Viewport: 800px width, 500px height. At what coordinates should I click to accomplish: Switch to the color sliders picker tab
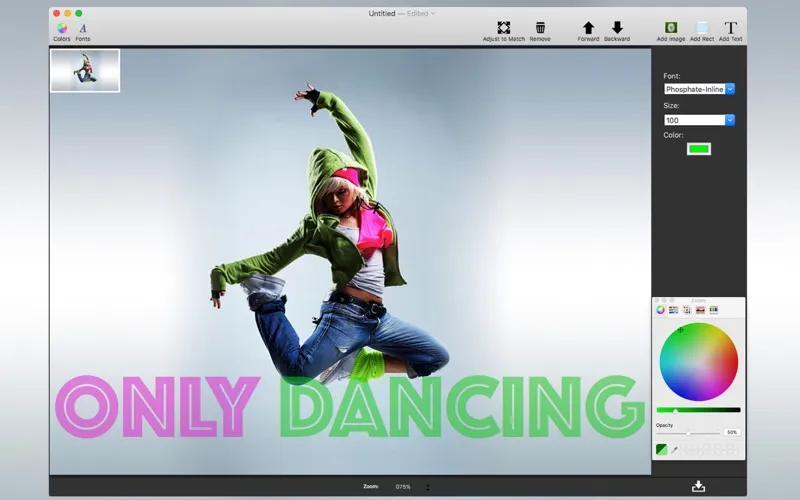click(x=673, y=310)
